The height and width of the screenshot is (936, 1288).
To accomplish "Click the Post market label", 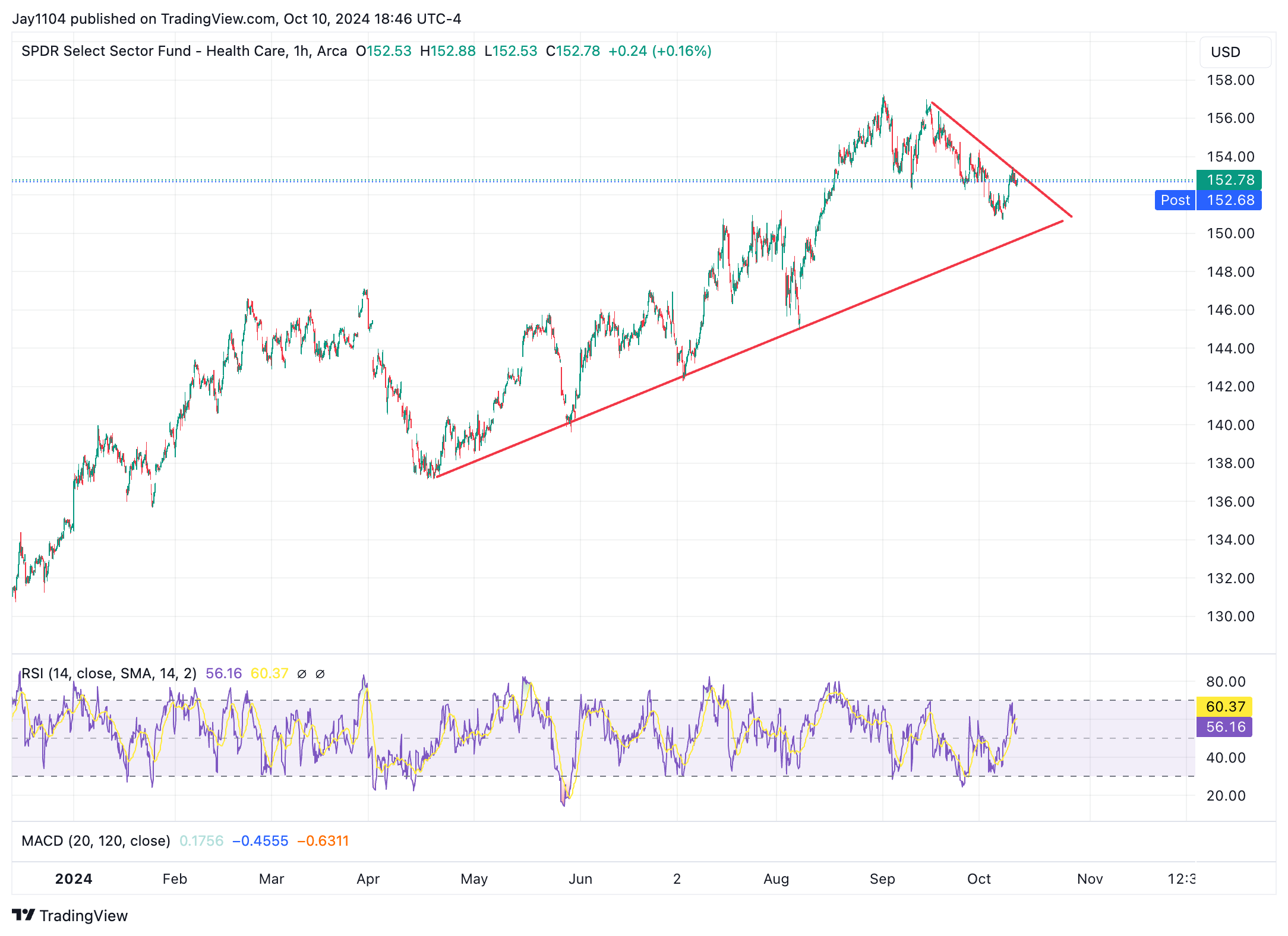I will [1175, 200].
